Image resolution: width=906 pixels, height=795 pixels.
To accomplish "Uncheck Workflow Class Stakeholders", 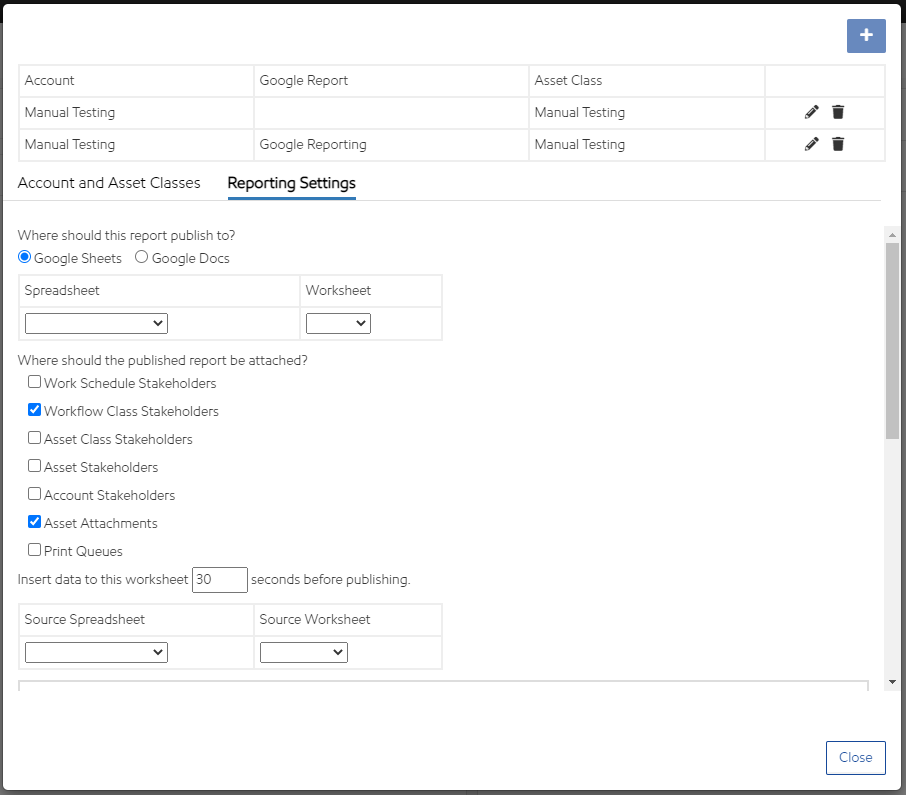I will coord(35,411).
